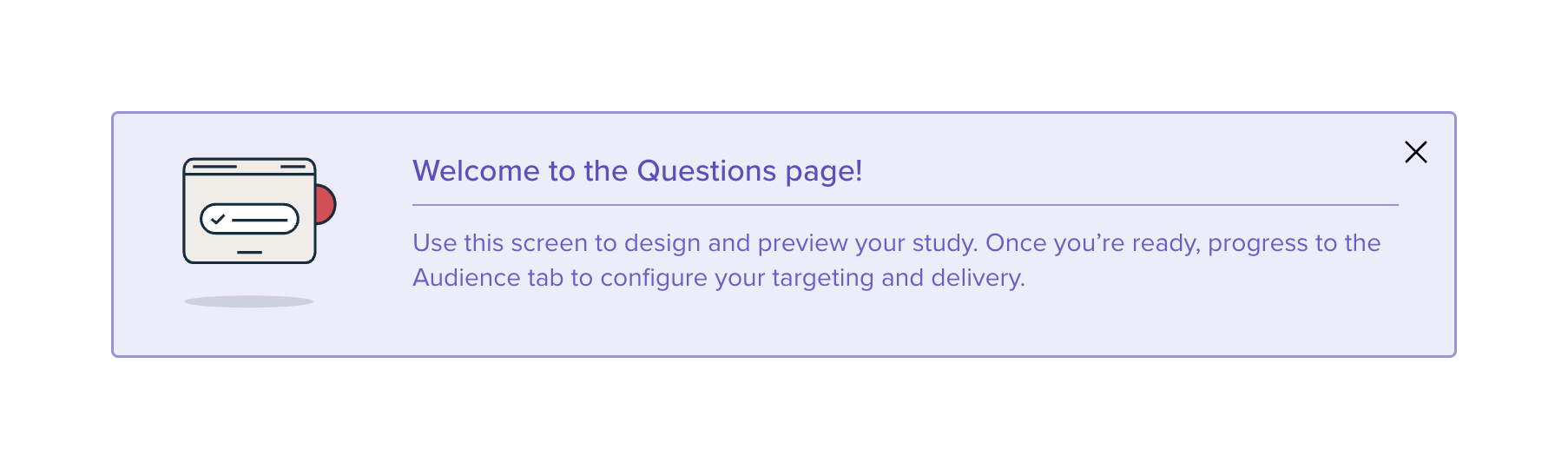Click the word "progress" in the description

point(1257,244)
